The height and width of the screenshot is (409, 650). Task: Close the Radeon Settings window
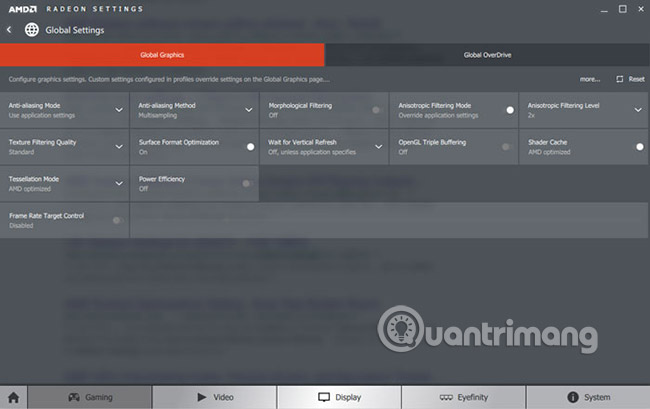tap(641, 9)
